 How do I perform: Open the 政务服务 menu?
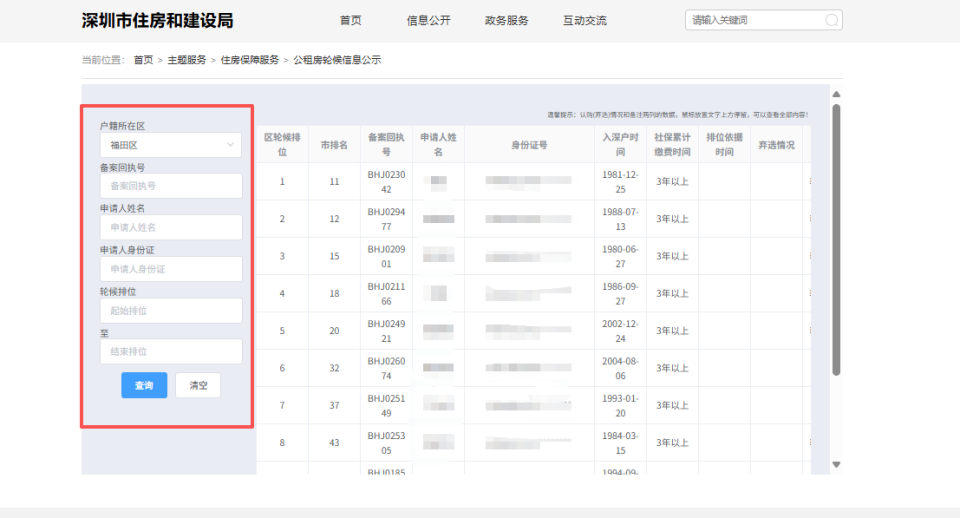[506, 20]
